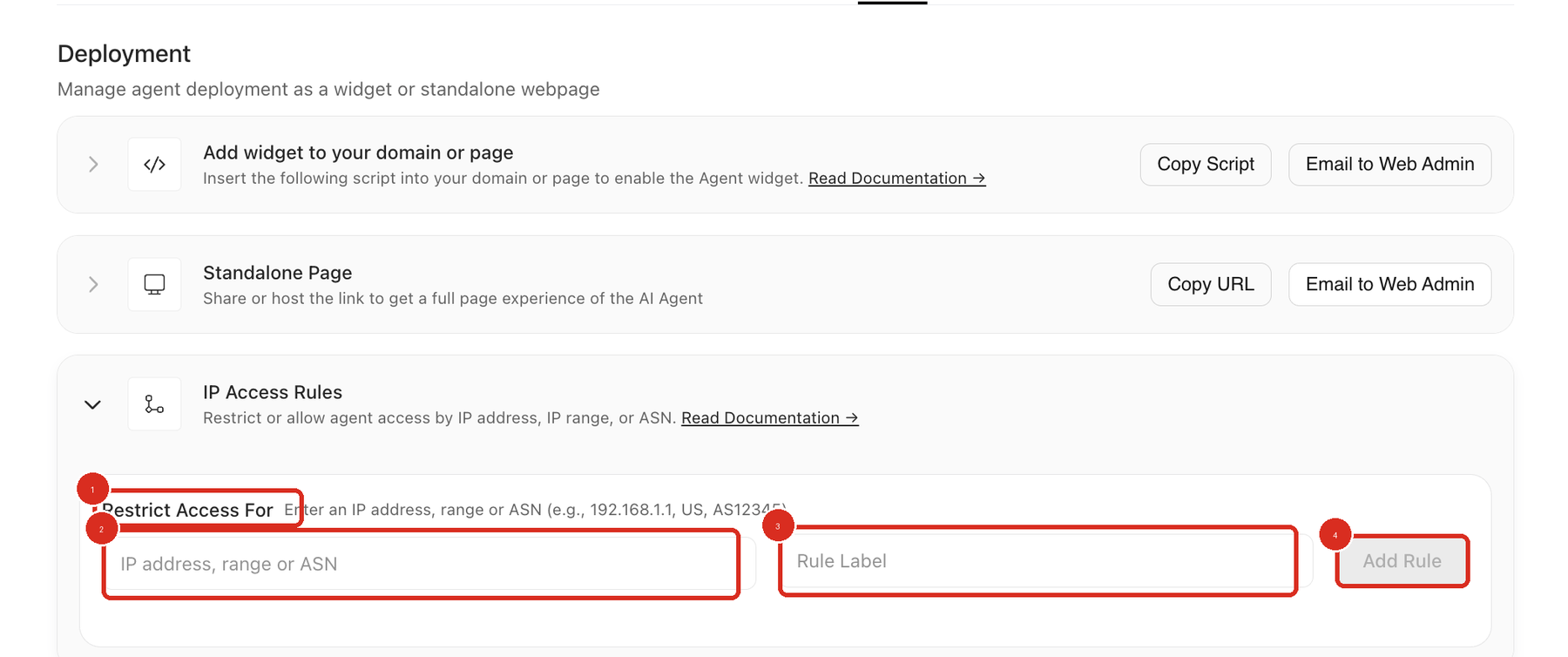Screen dimensions: 1568x657
Task: Expand the Standalone Page section
Action: click(x=93, y=284)
